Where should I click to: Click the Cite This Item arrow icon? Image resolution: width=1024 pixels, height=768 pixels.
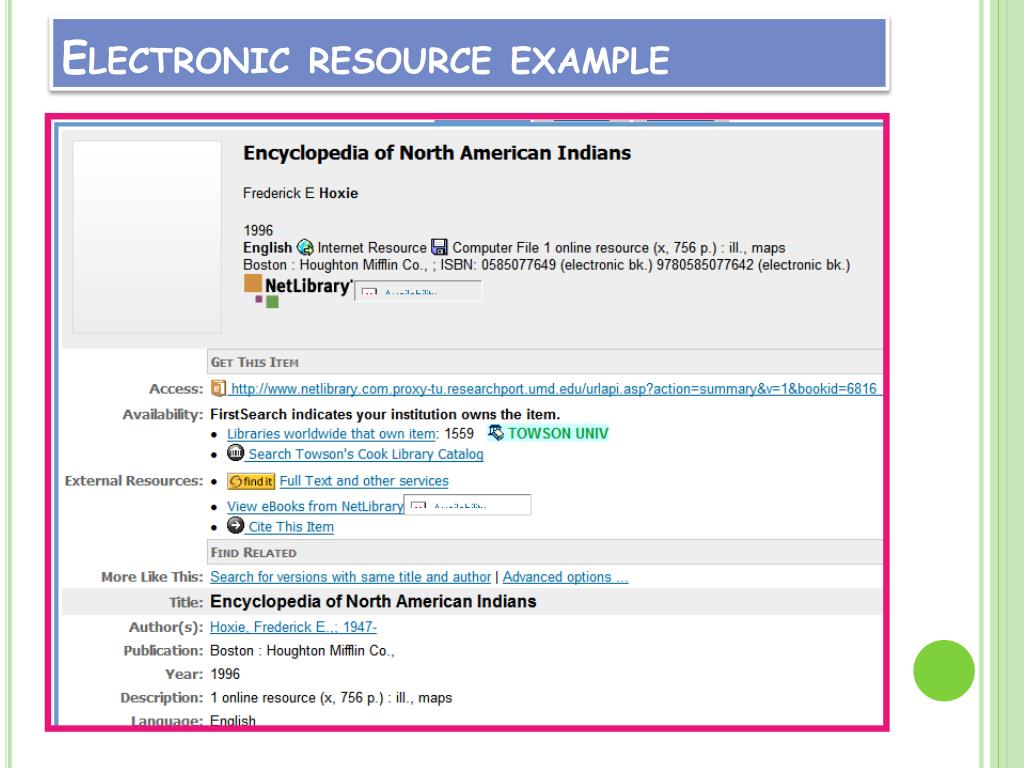click(x=235, y=525)
